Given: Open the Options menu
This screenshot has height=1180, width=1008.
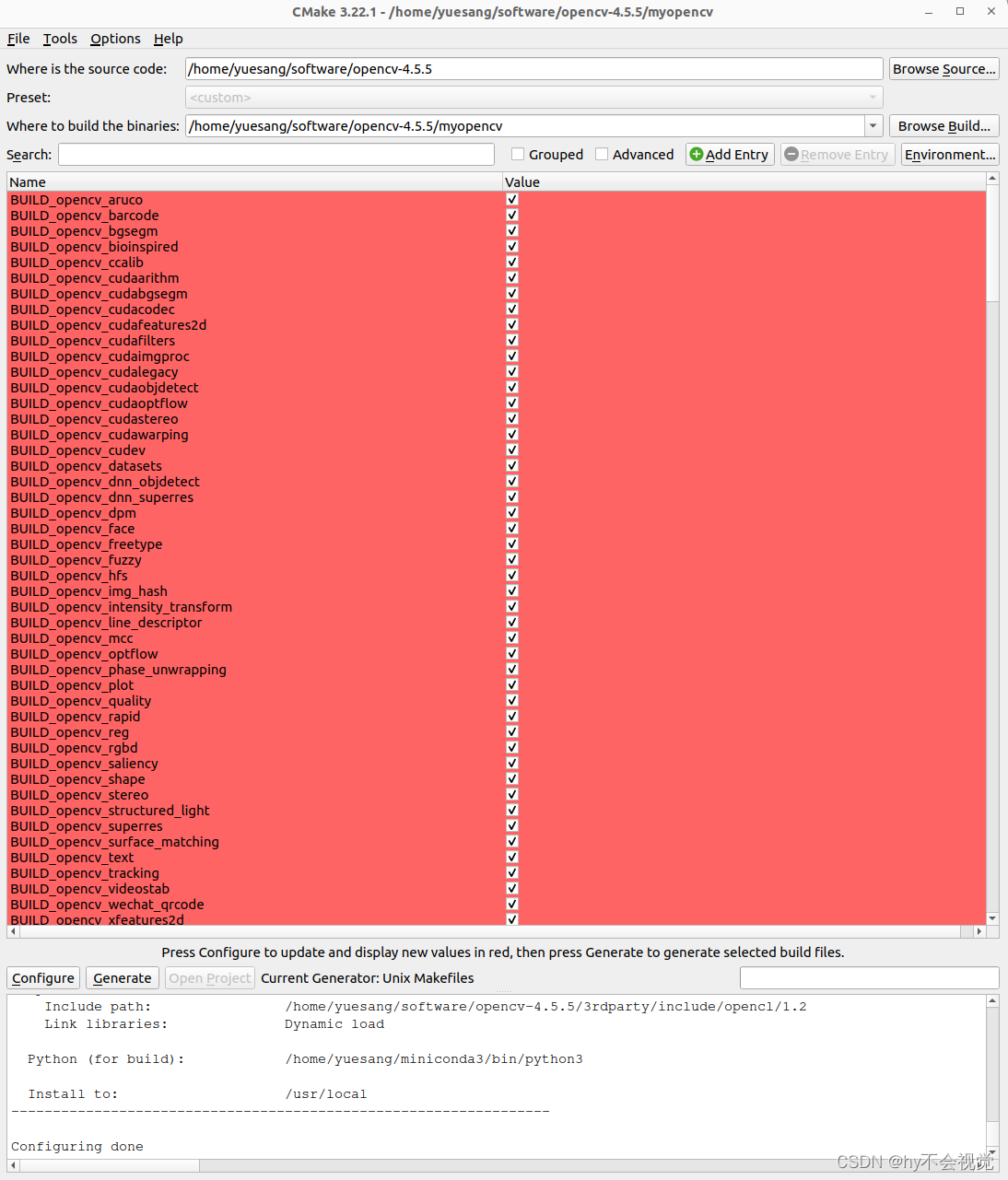Looking at the screenshot, I should click(114, 39).
